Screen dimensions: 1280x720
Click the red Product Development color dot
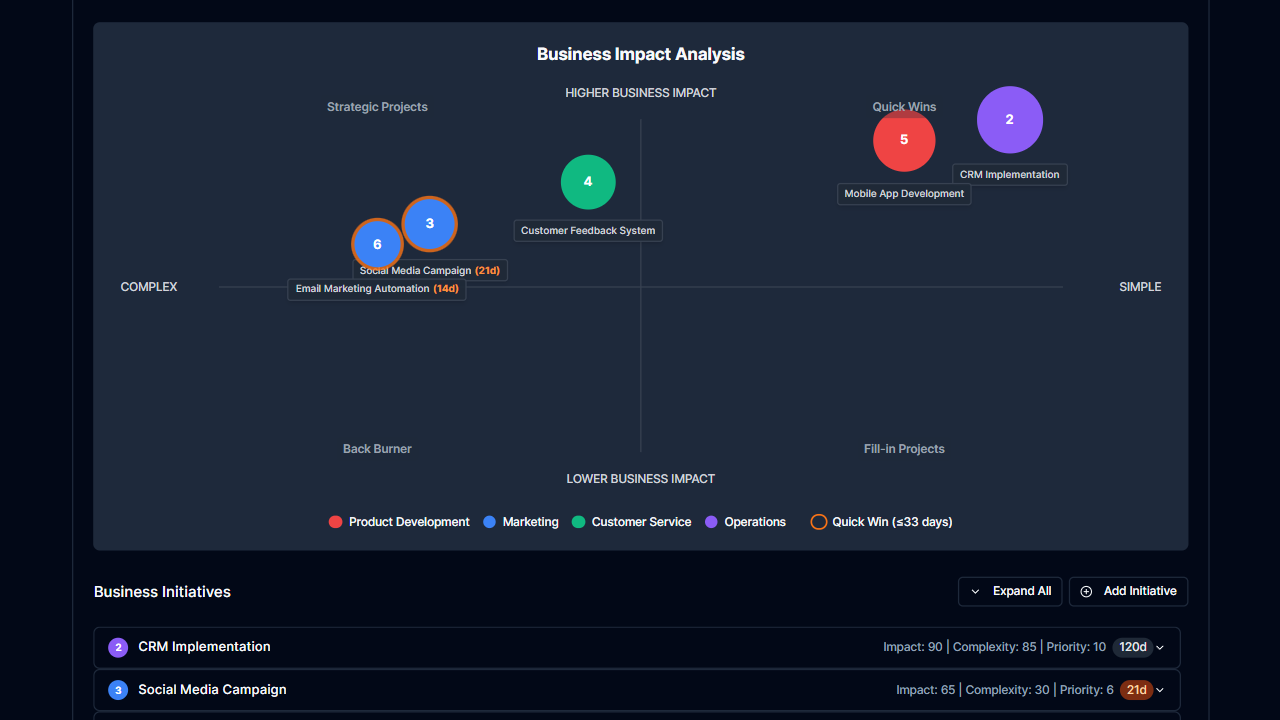(x=335, y=521)
